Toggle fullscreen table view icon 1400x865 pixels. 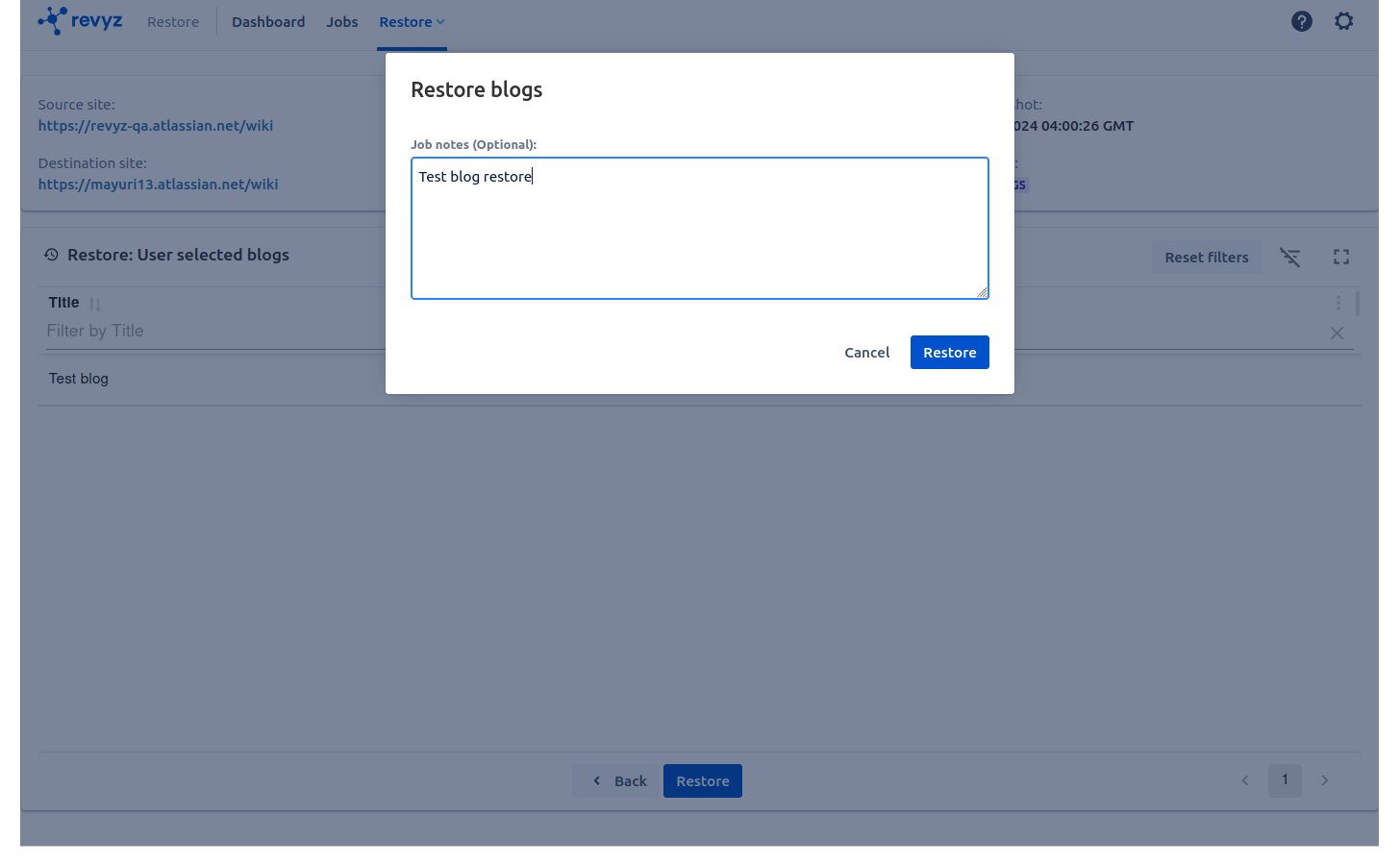click(1340, 257)
